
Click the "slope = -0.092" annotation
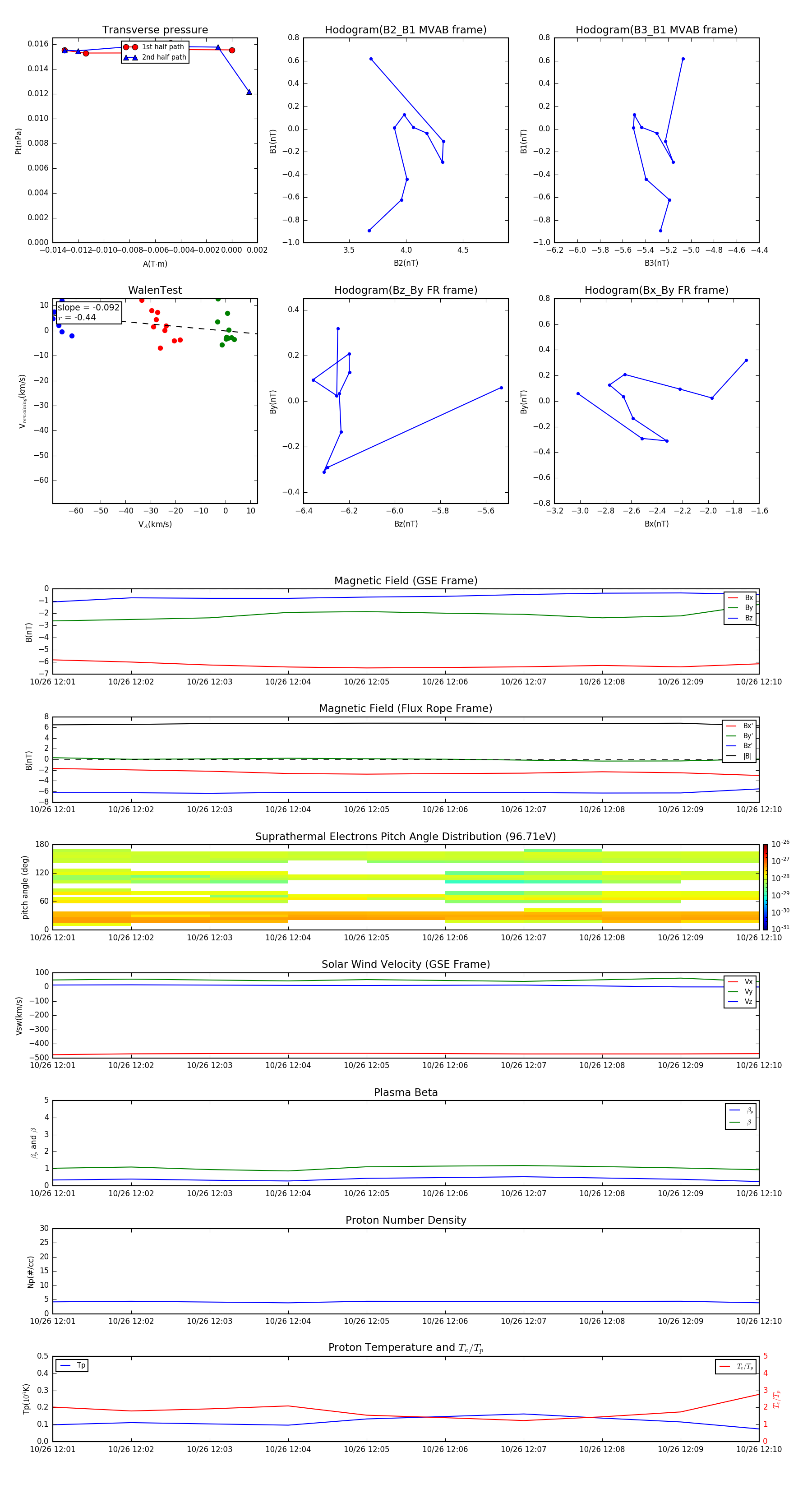88,308
